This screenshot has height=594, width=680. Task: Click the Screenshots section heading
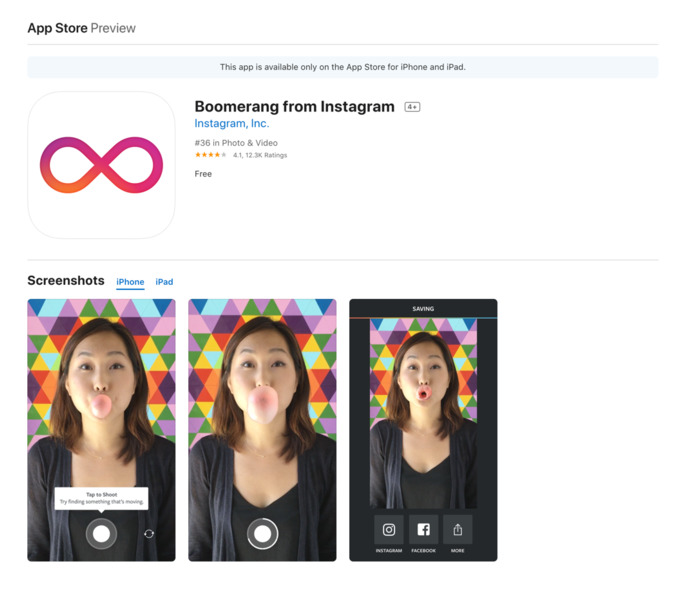66,281
